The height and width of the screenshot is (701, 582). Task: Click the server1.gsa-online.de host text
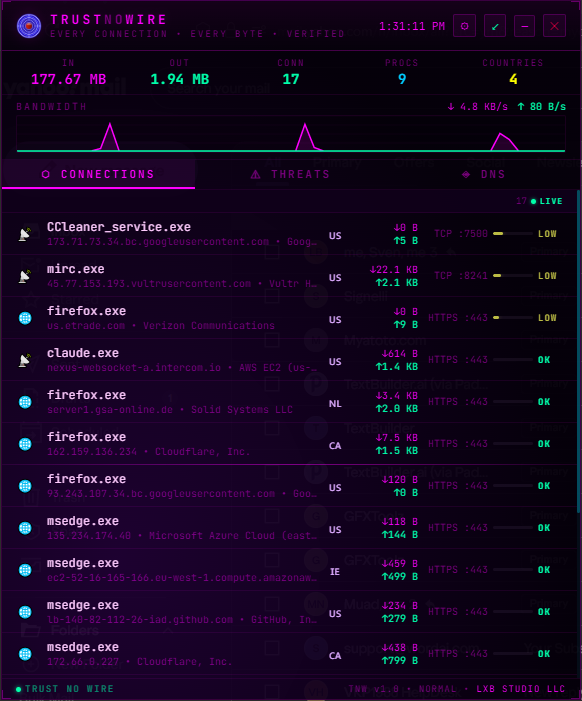[x=110, y=410]
